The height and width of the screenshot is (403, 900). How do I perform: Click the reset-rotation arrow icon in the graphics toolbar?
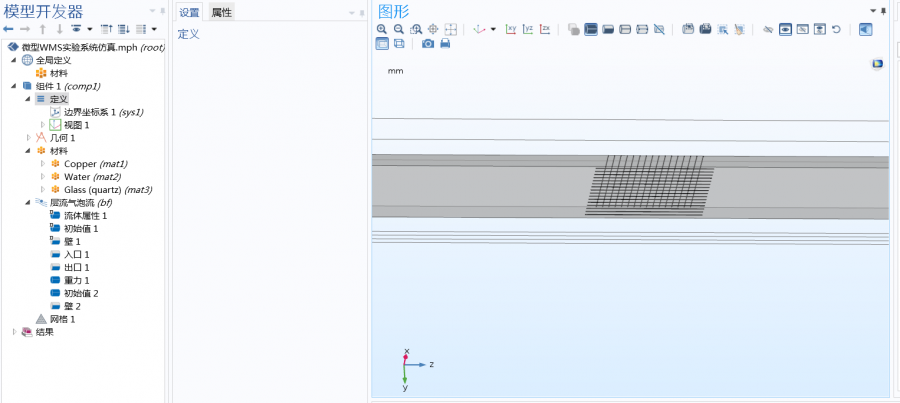(x=836, y=29)
